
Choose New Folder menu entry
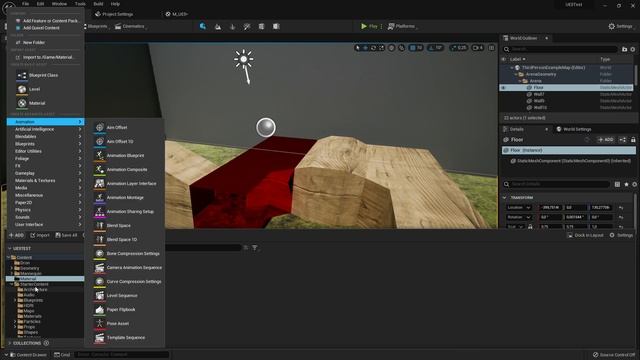33,42
